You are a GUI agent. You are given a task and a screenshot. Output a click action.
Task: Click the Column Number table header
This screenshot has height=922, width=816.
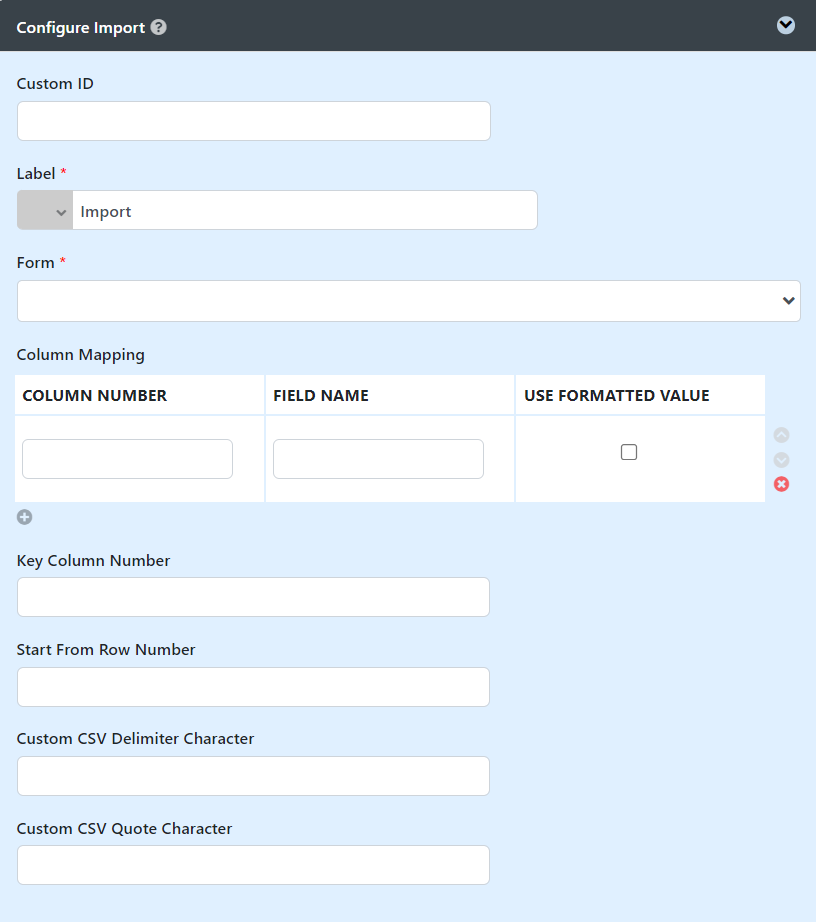pyautogui.click(x=95, y=396)
